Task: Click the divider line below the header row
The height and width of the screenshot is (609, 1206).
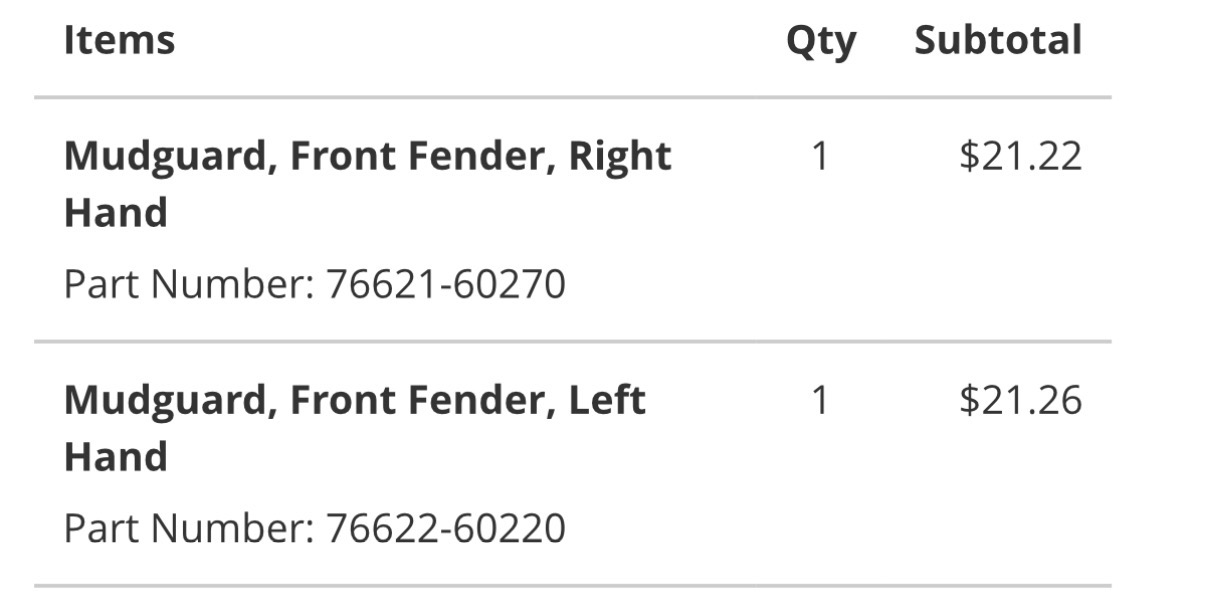Action: coord(572,98)
